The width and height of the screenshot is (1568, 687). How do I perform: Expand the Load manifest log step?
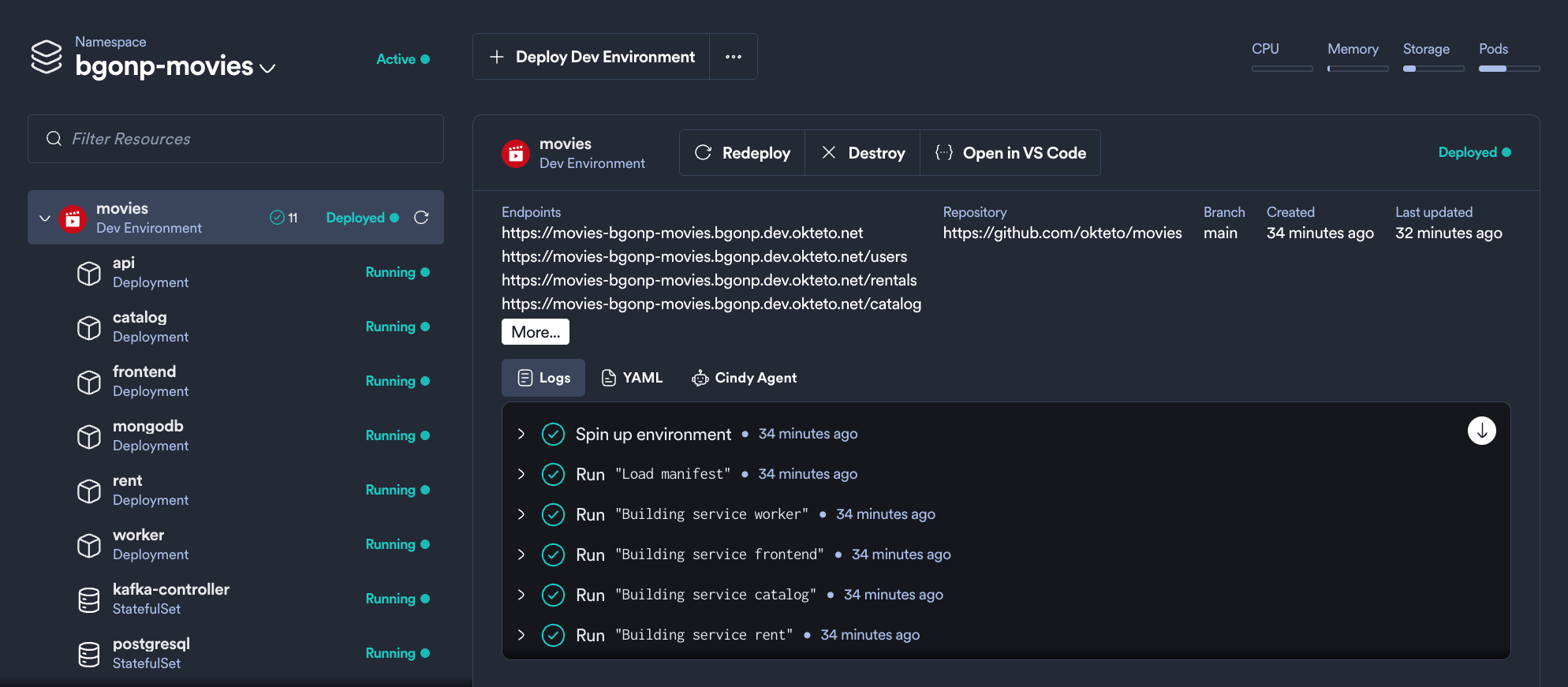(521, 474)
